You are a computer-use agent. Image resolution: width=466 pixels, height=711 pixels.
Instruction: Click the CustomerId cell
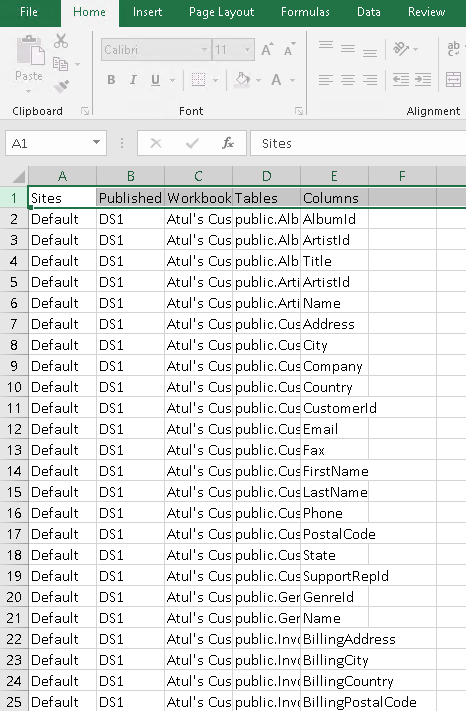point(335,408)
